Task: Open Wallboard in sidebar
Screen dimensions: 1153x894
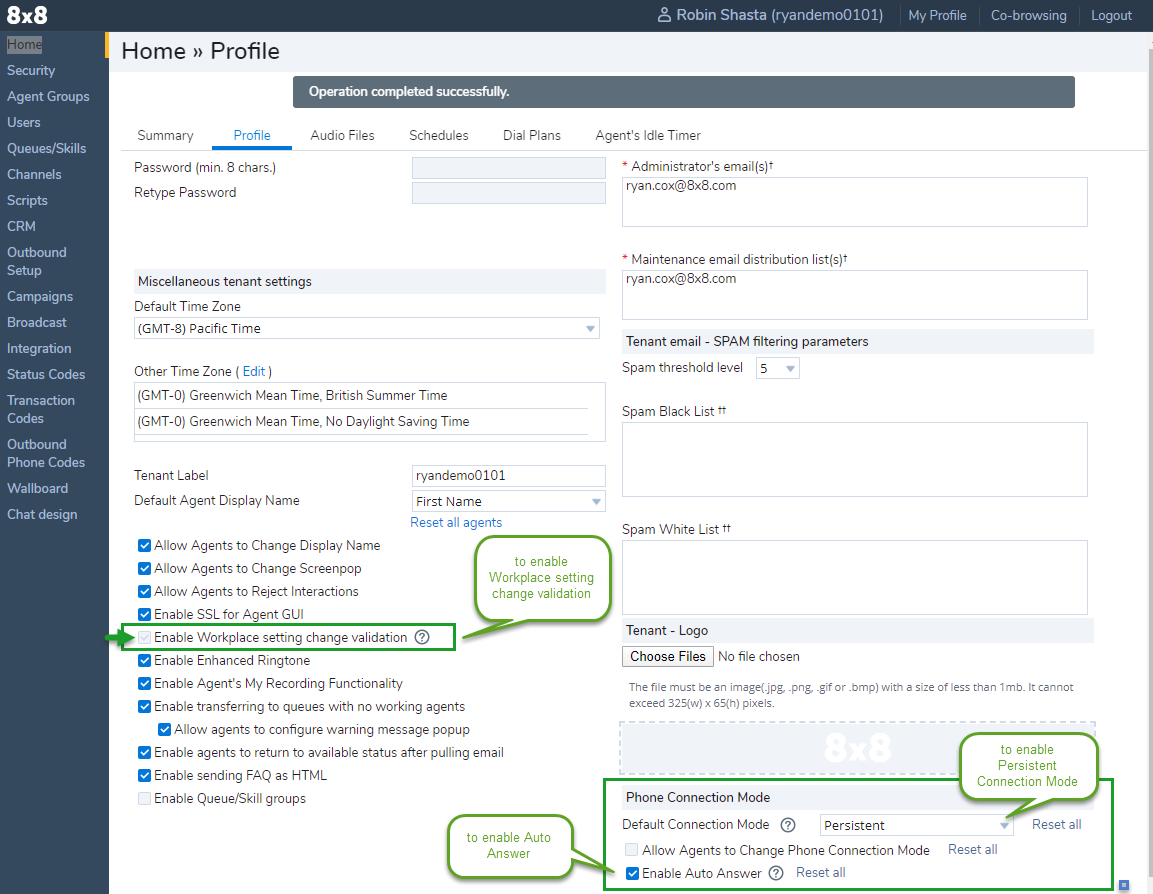Action: pyautogui.click(x=38, y=488)
